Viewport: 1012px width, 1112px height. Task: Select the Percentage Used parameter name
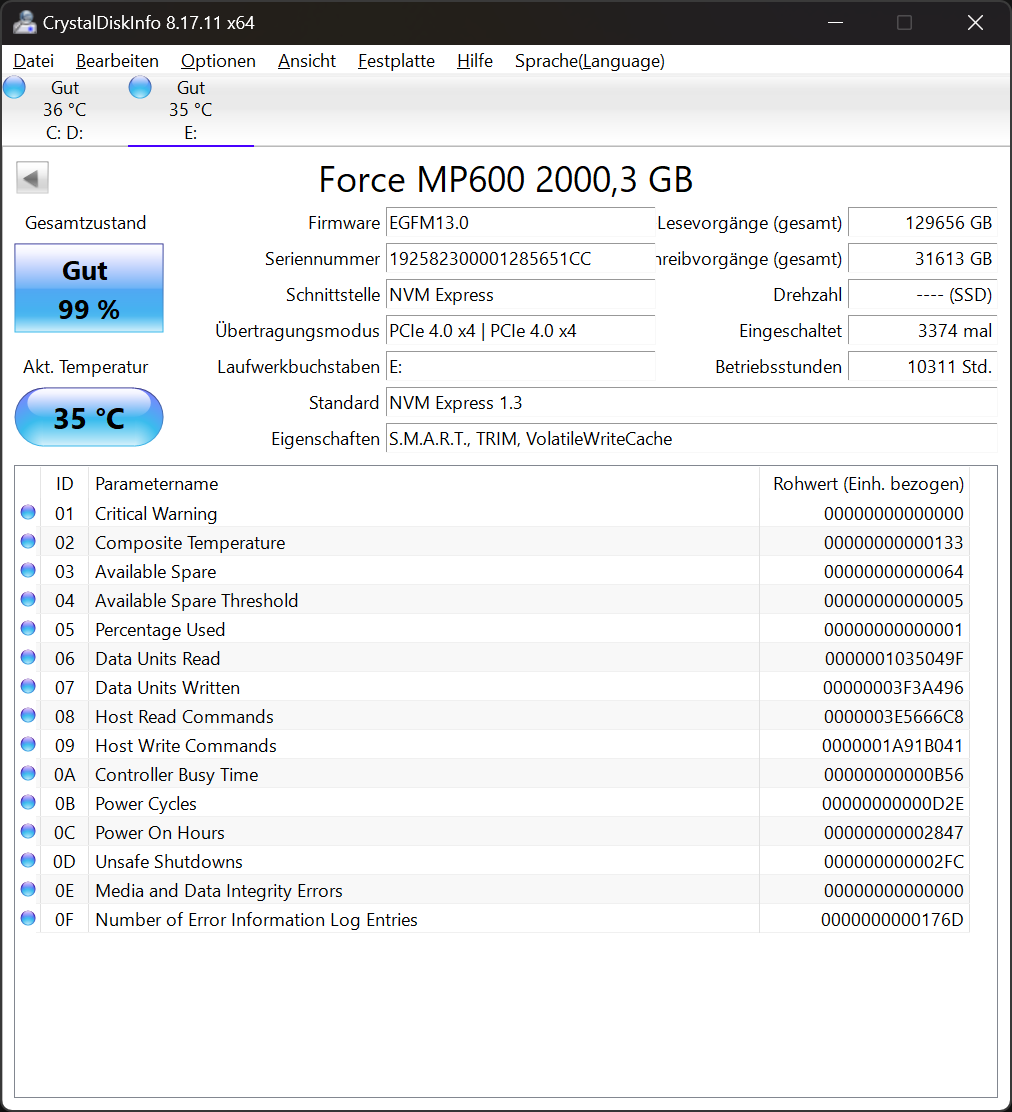click(x=160, y=630)
